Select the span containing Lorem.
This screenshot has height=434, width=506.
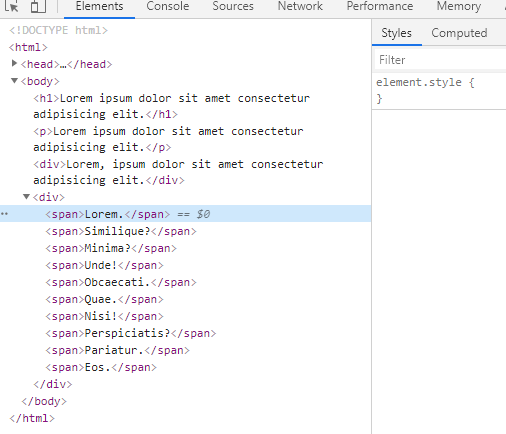(x=108, y=214)
